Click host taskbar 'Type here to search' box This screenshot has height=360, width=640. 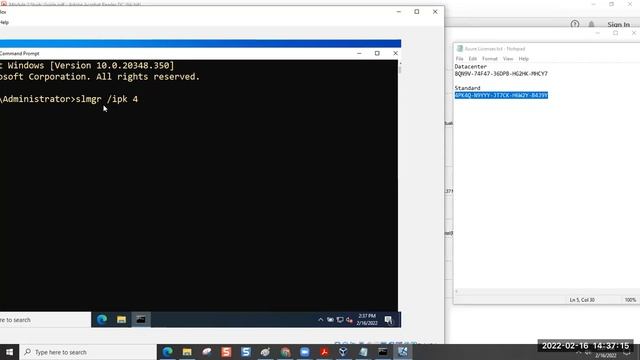coord(88,352)
